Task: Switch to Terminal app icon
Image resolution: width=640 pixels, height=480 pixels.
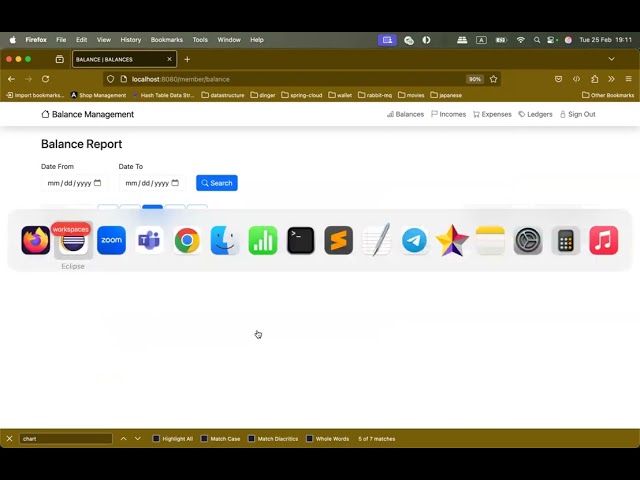Action: tap(301, 240)
